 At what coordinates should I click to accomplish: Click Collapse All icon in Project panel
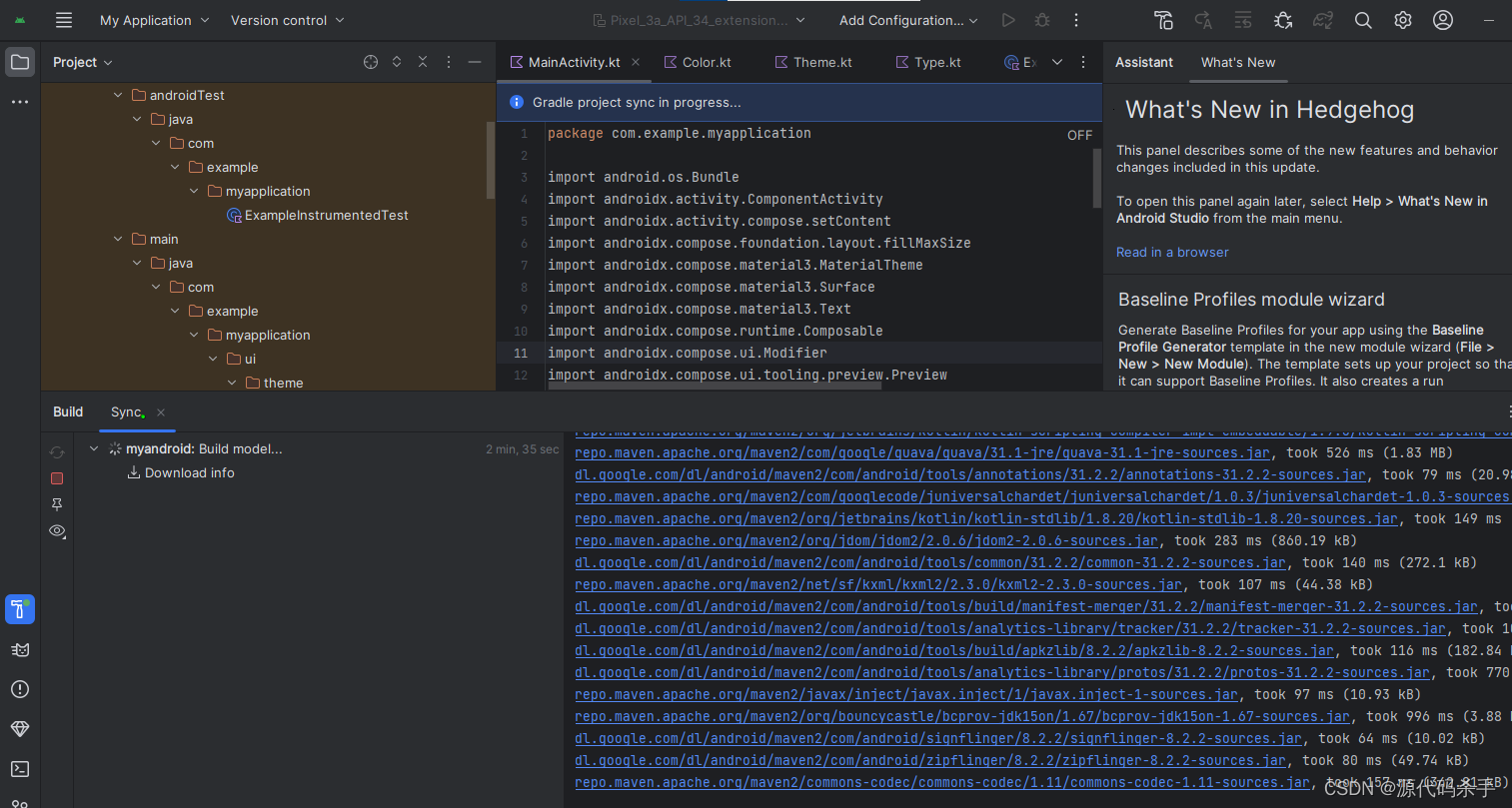tap(423, 62)
